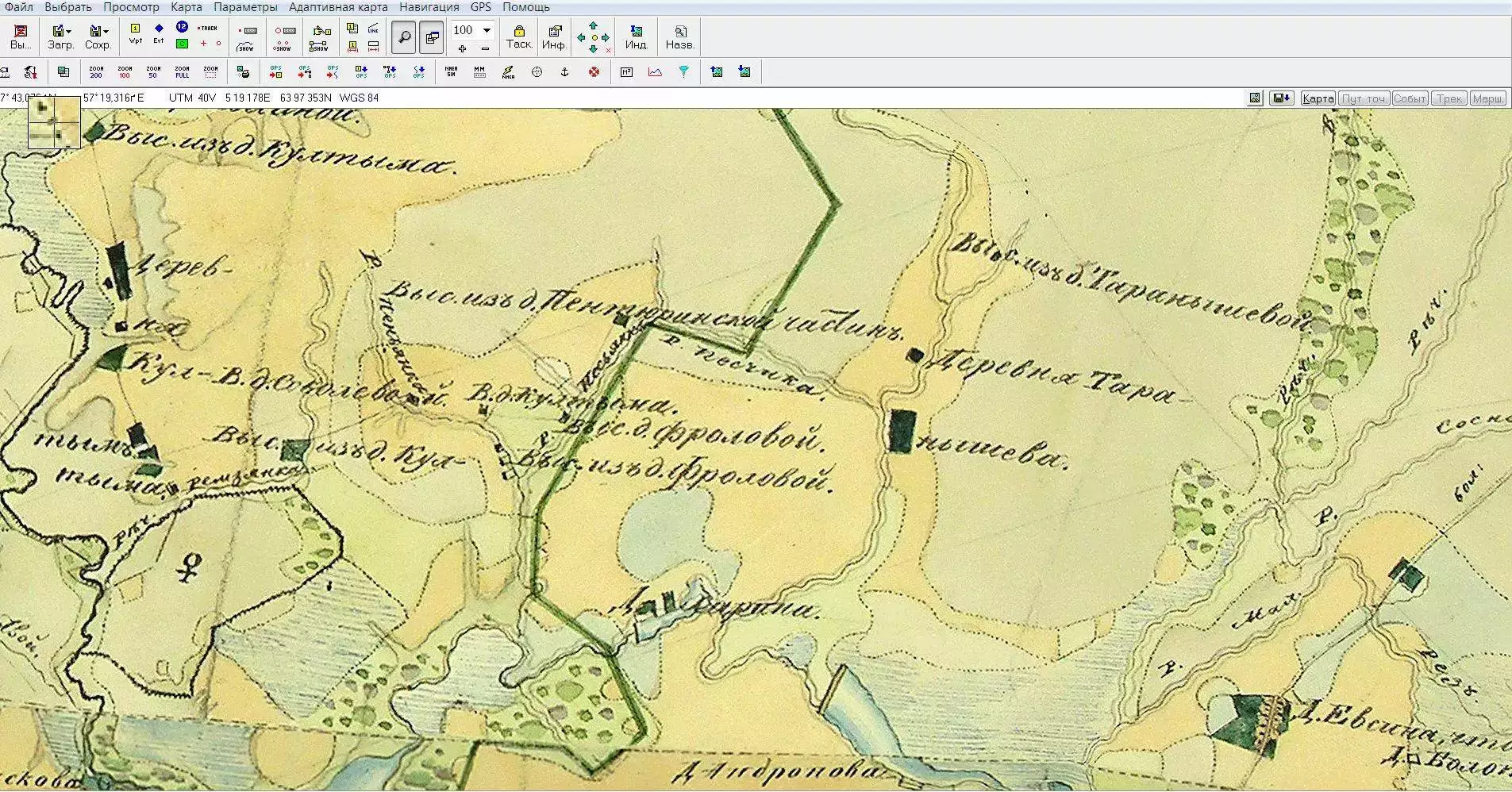
Task: Open the Help (Помощь) menu
Action: coord(525,7)
